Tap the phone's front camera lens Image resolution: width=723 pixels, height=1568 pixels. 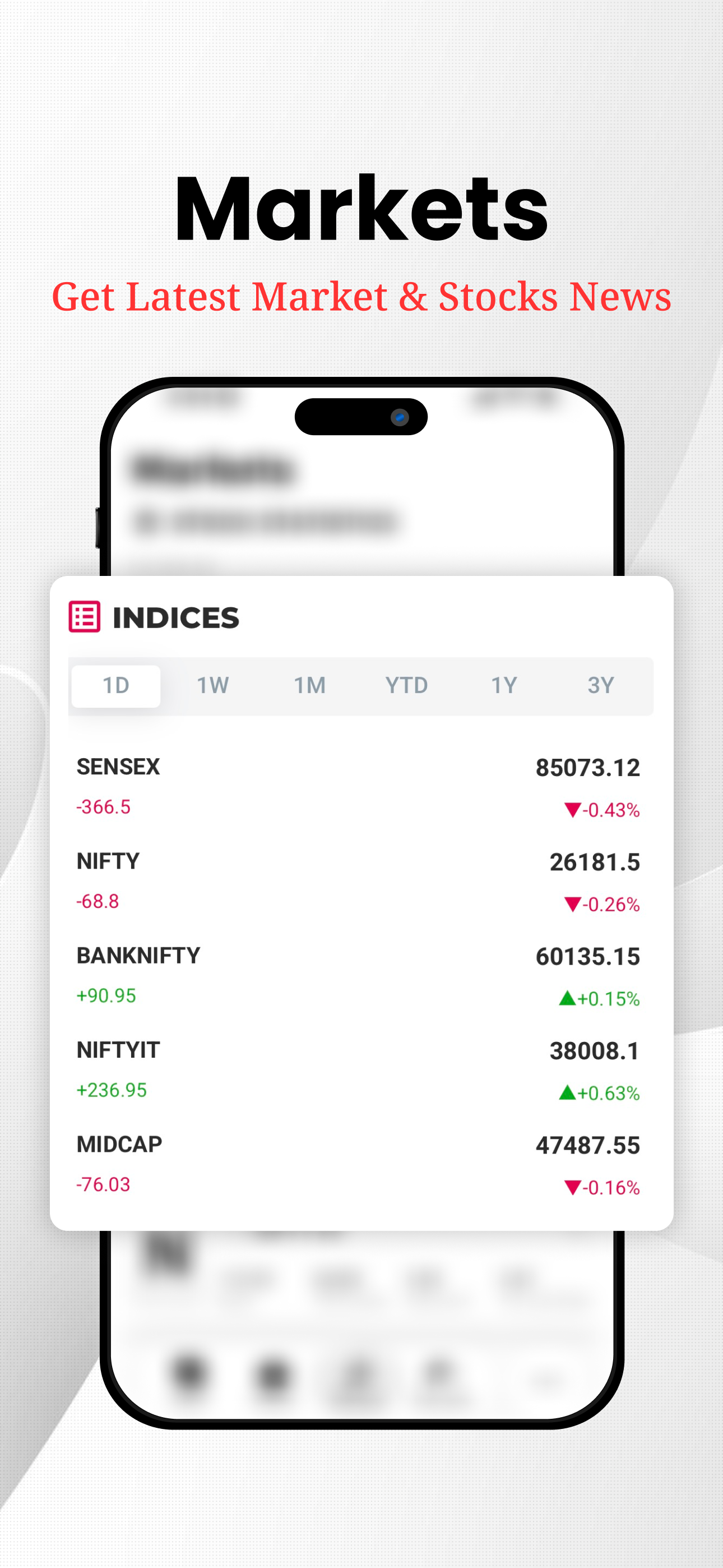coord(400,417)
